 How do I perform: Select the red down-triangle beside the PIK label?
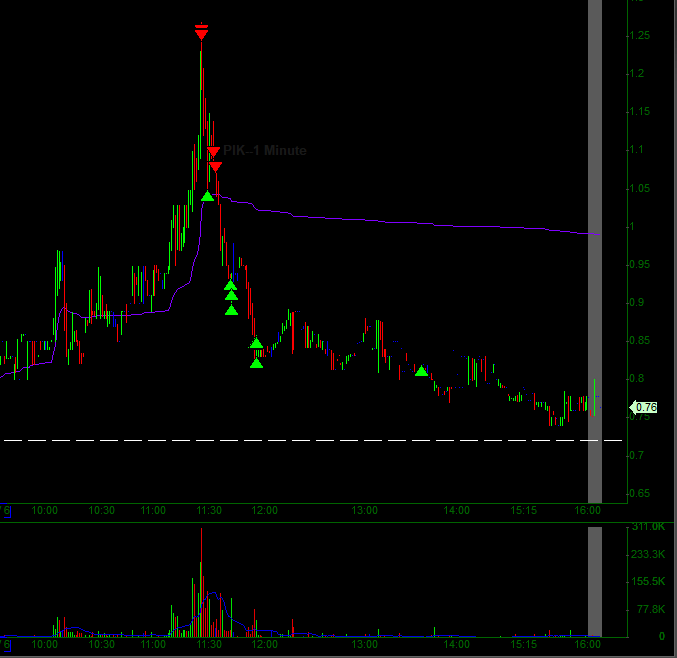pyautogui.click(x=213, y=152)
